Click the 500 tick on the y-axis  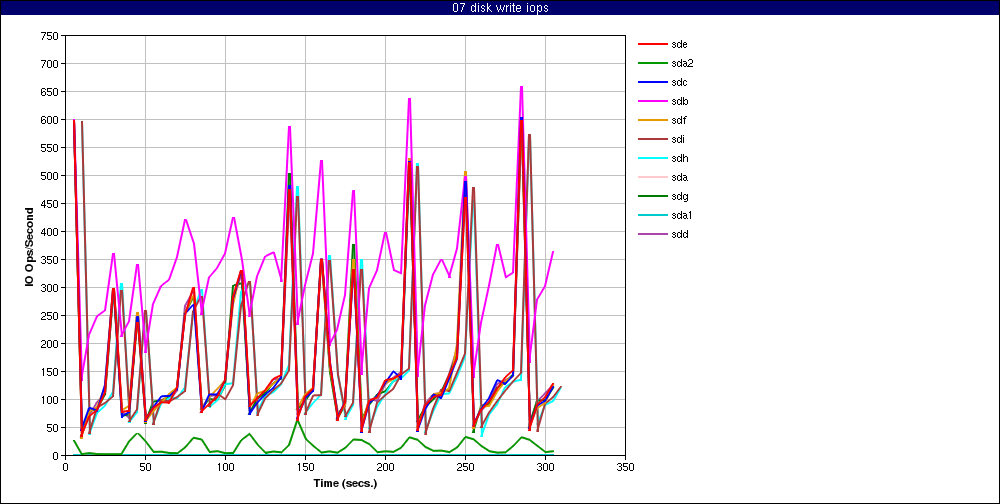[x=47, y=176]
